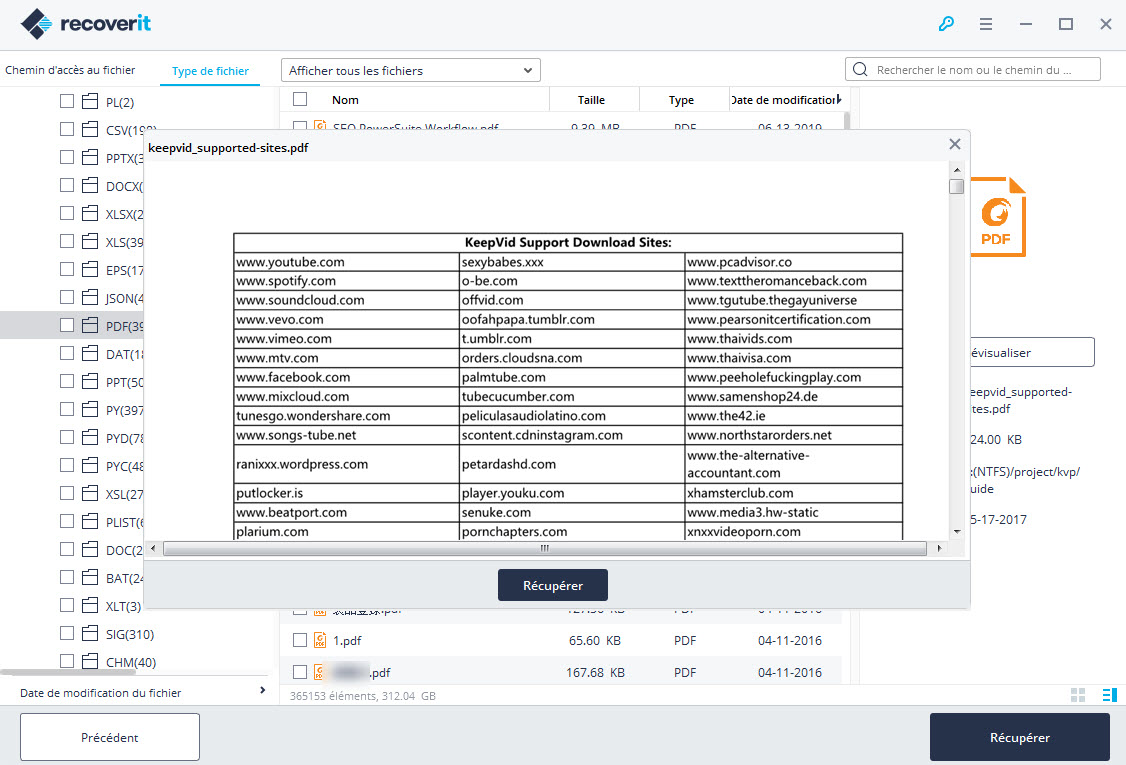
Task: Sort by the Type column header
Action: pos(681,100)
